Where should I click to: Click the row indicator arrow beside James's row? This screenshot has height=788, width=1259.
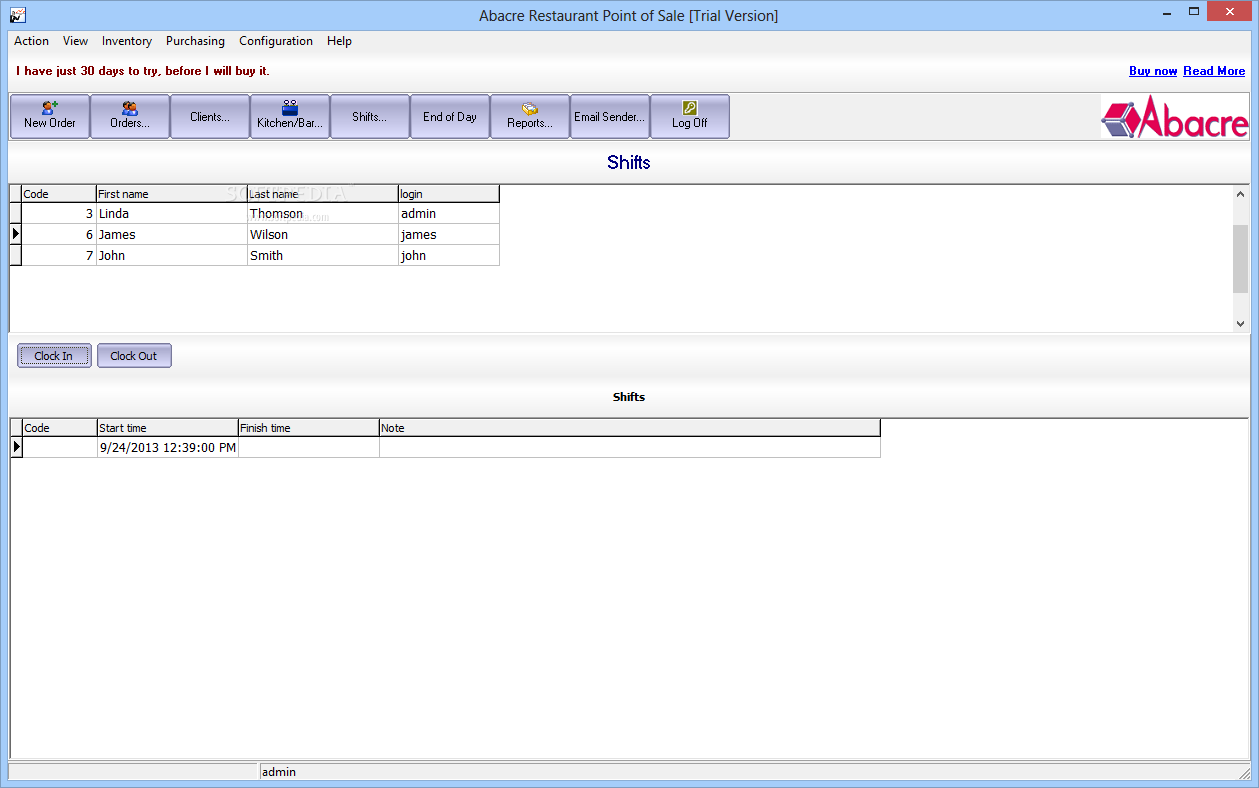pyautogui.click(x=16, y=235)
